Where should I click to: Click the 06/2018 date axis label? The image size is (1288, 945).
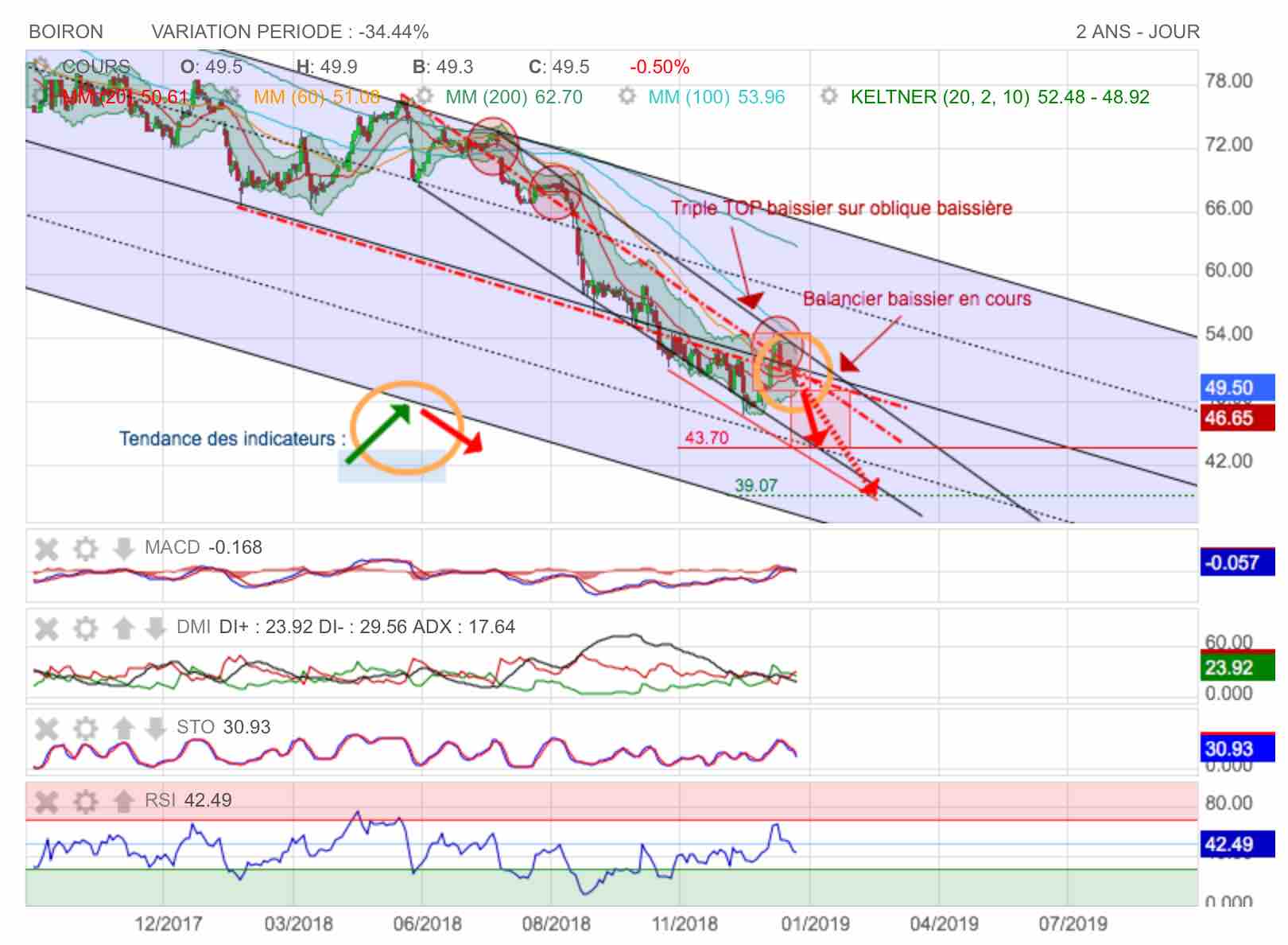tap(427, 924)
